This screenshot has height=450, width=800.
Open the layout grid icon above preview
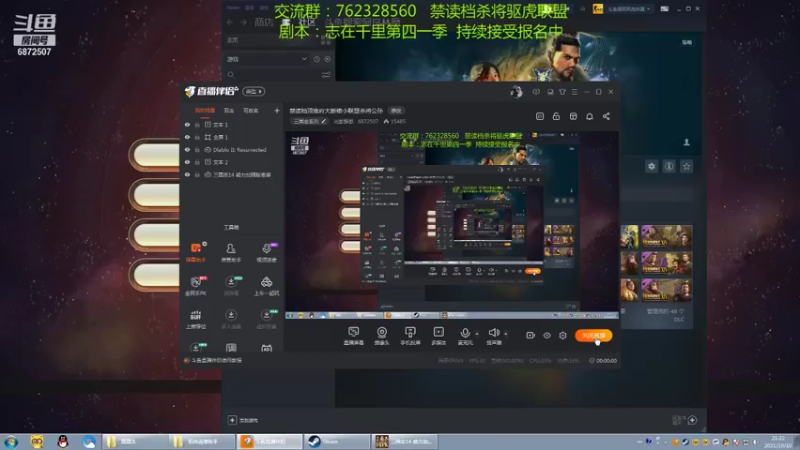tap(573, 116)
